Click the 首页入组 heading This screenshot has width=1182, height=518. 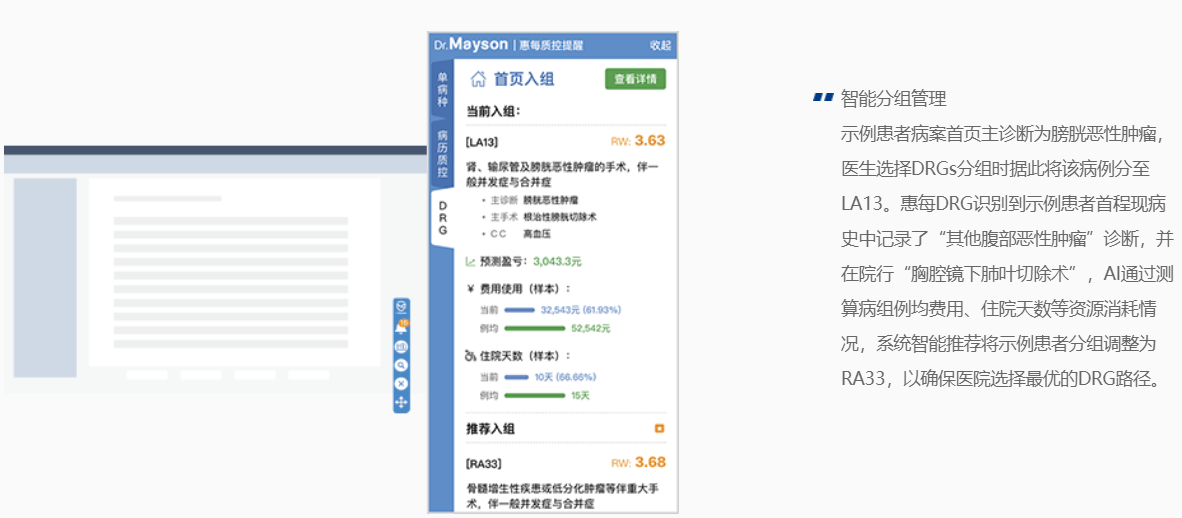524,79
